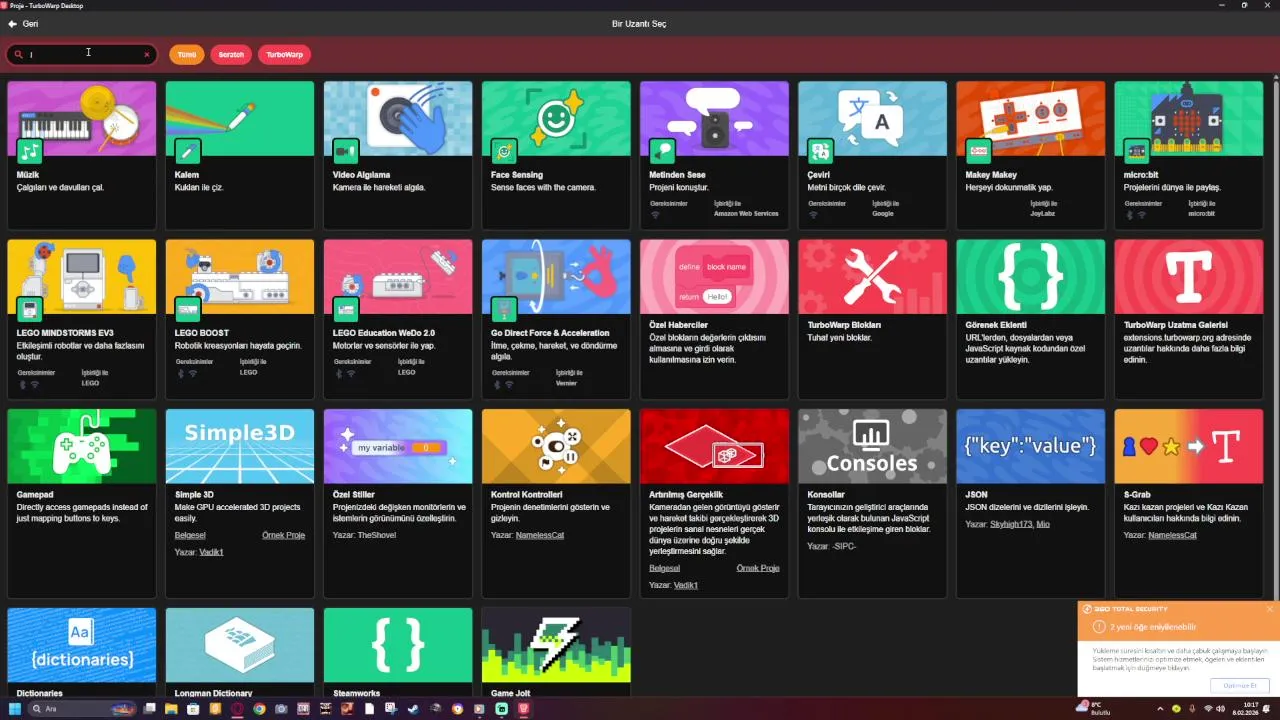
Task: Add the Konsollar extension
Action: pyautogui.click(x=872, y=503)
